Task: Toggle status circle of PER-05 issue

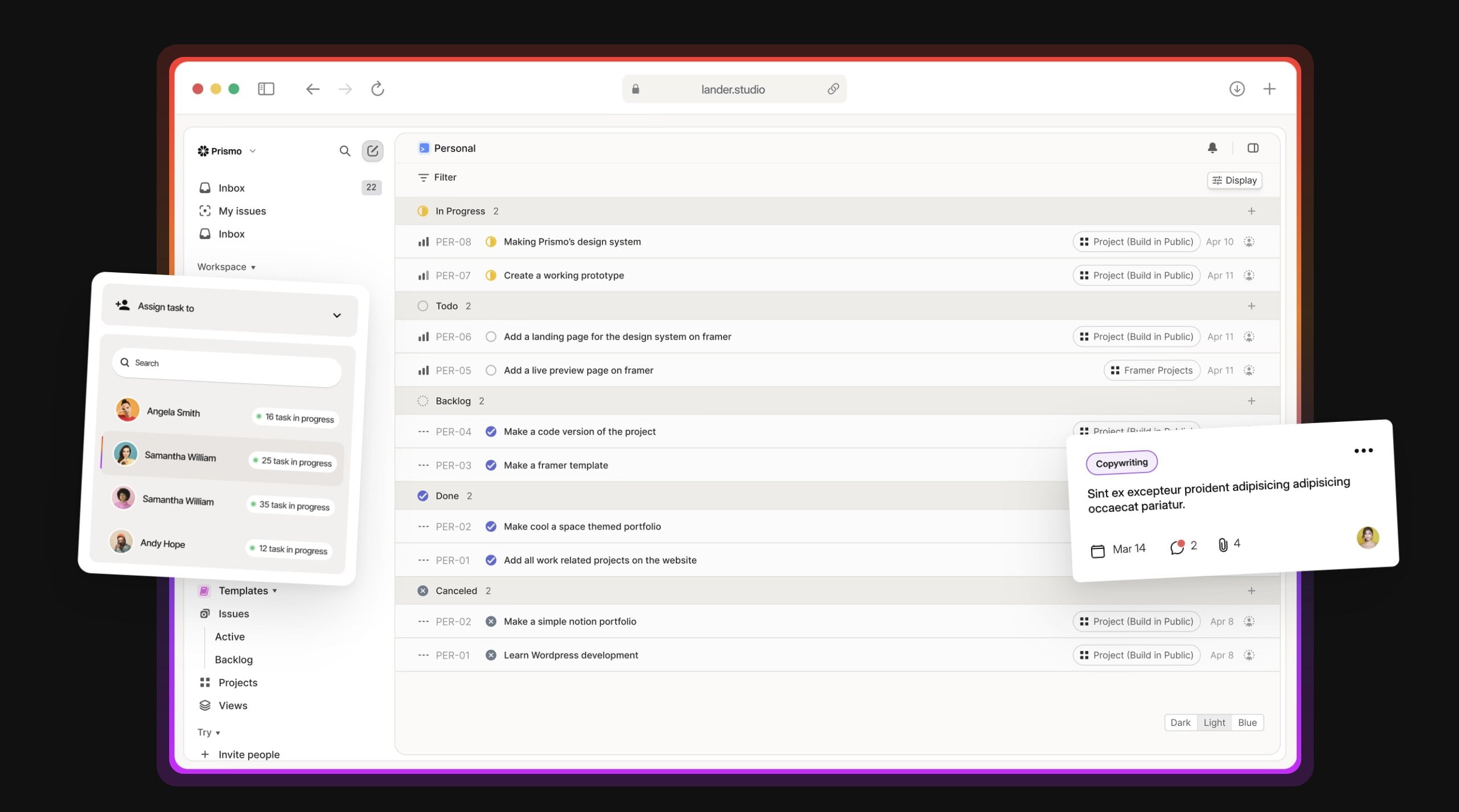Action: tap(491, 370)
